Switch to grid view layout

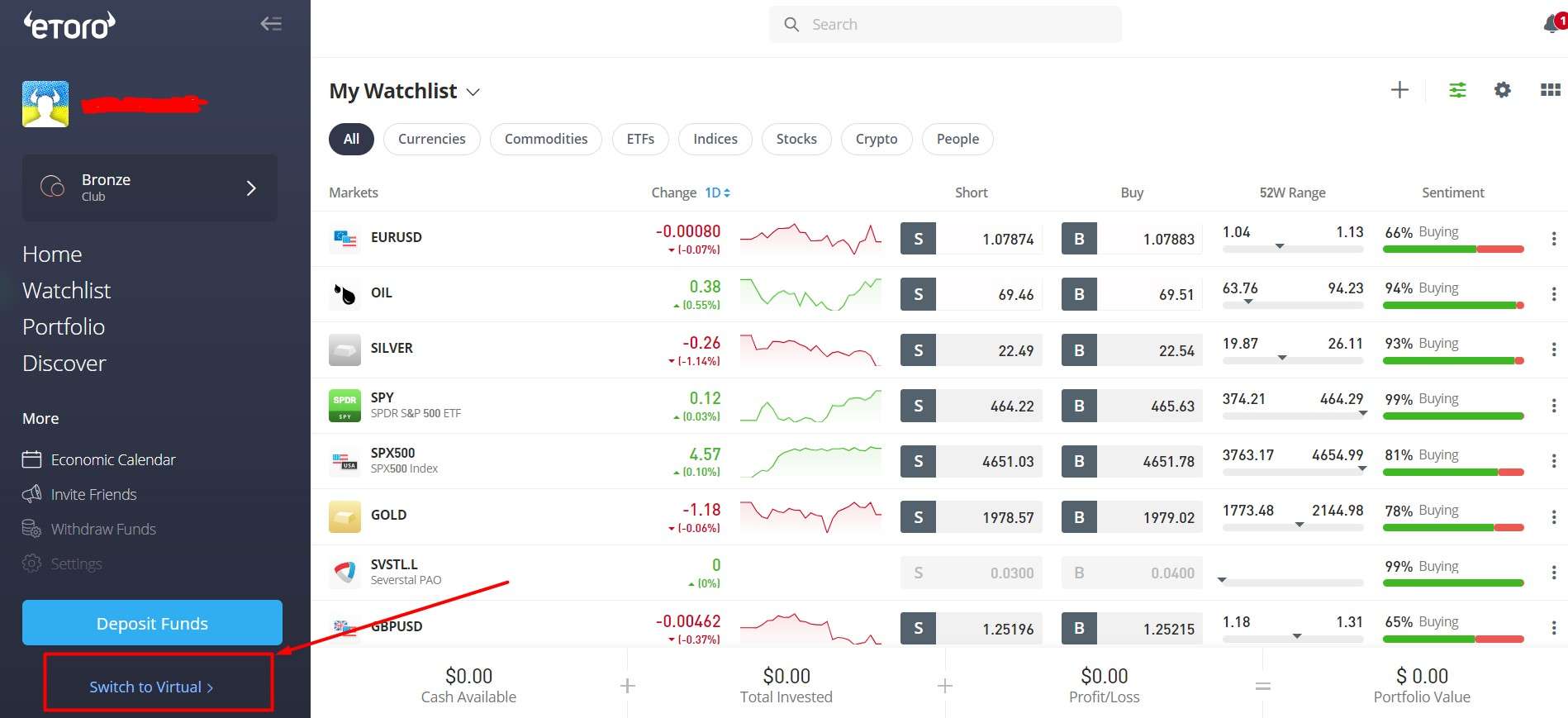click(1551, 90)
